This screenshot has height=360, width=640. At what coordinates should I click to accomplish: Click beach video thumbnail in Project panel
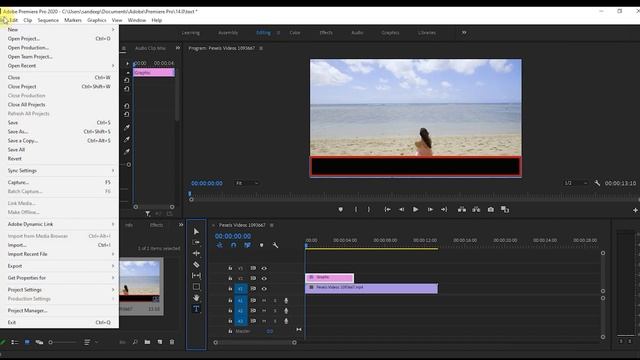(x=140, y=282)
